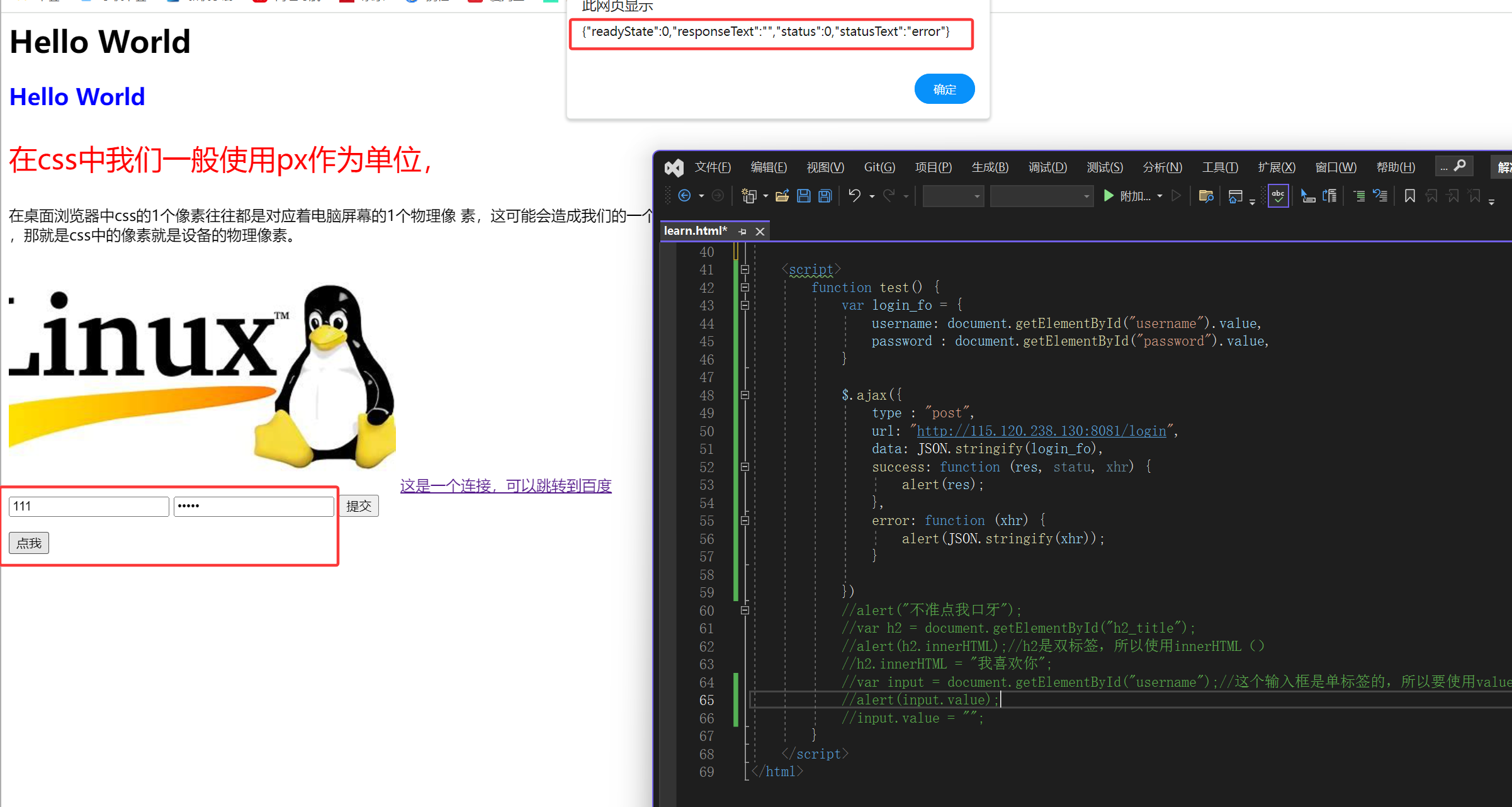Screen dimensions: 1512x807
Task: Click line number 65 in the editor
Action: pyautogui.click(x=706, y=701)
